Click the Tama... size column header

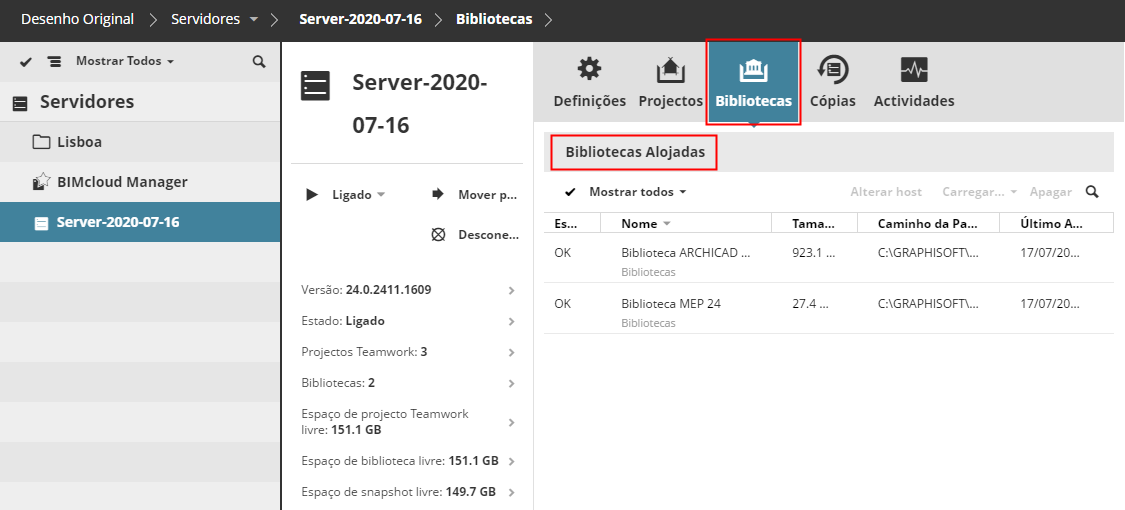pos(814,224)
